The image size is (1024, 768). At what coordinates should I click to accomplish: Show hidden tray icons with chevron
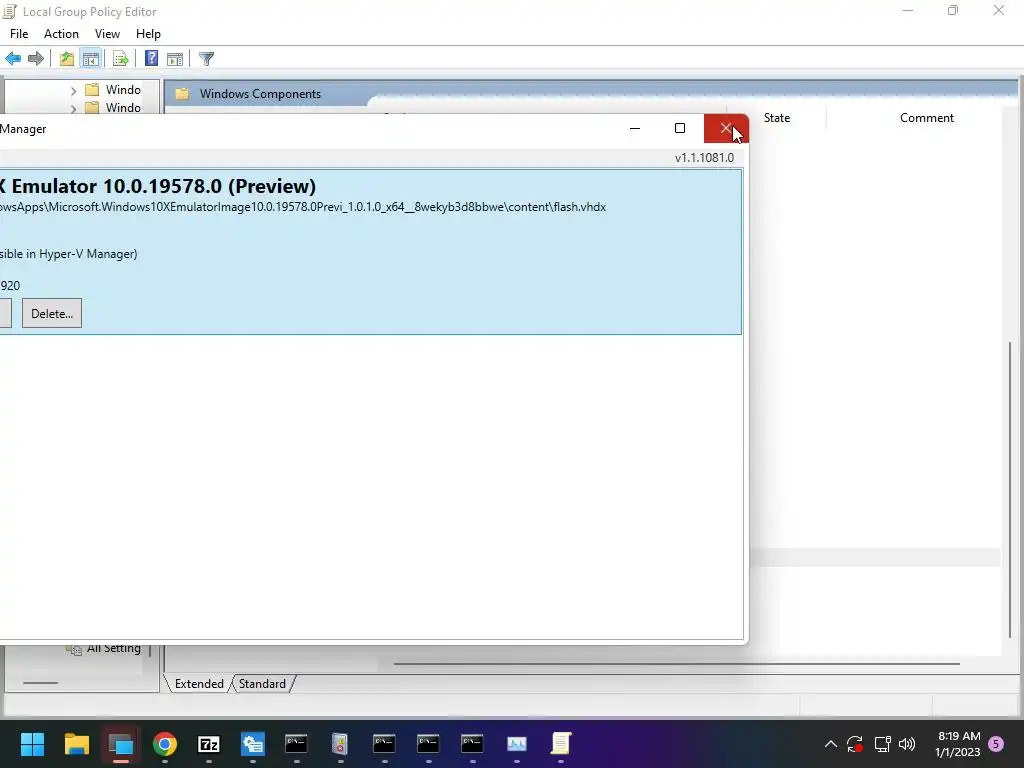[831, 744]
